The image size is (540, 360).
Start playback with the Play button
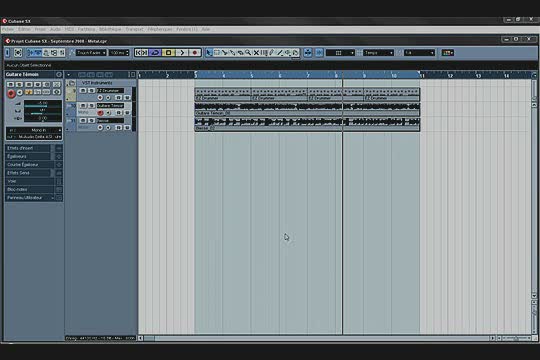182,53
